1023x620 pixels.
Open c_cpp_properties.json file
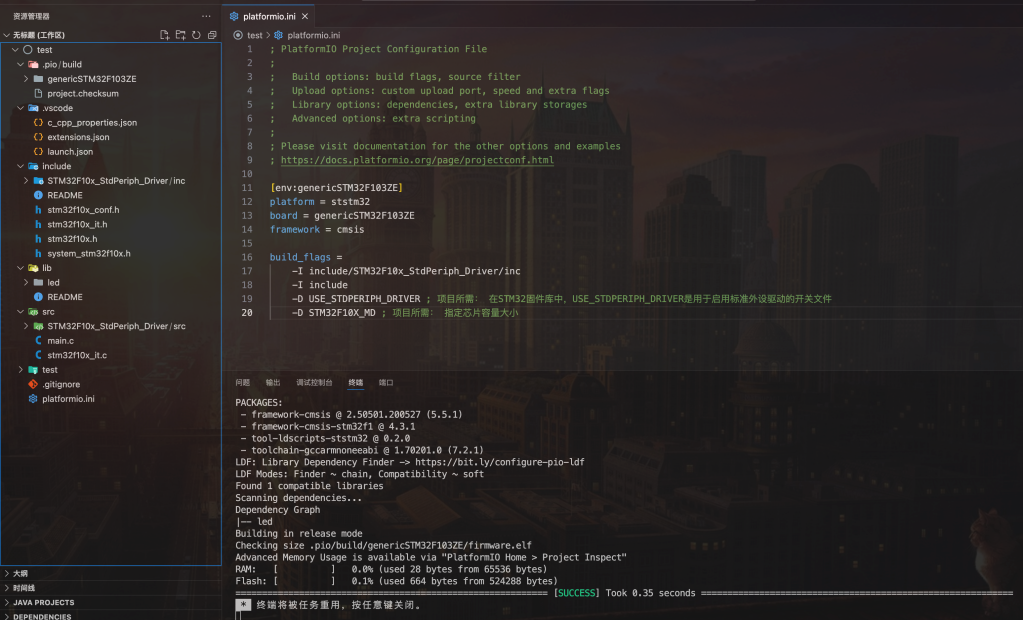(92, 123)
